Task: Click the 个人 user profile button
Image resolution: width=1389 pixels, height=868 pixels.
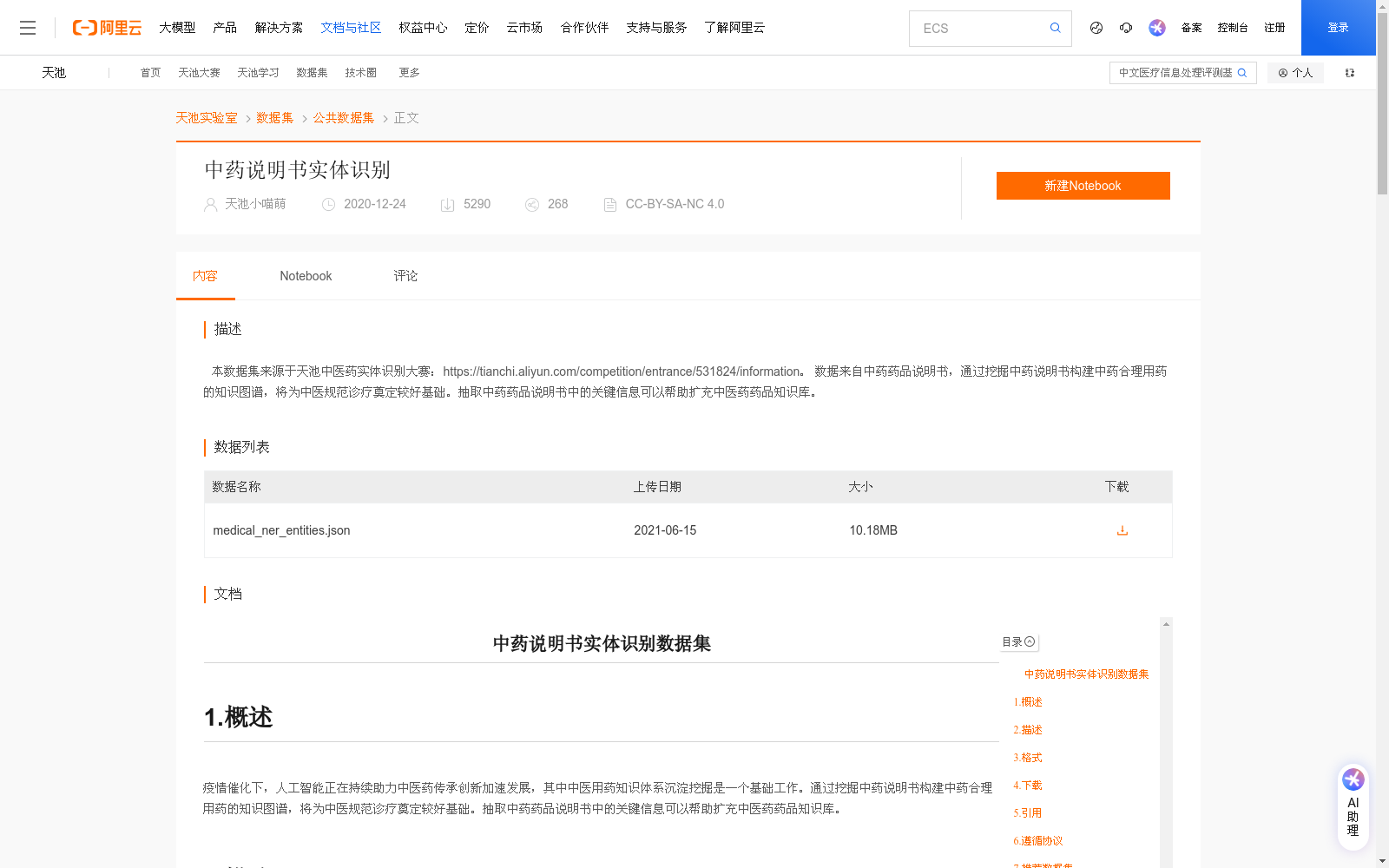Action: coord(1295,73)
